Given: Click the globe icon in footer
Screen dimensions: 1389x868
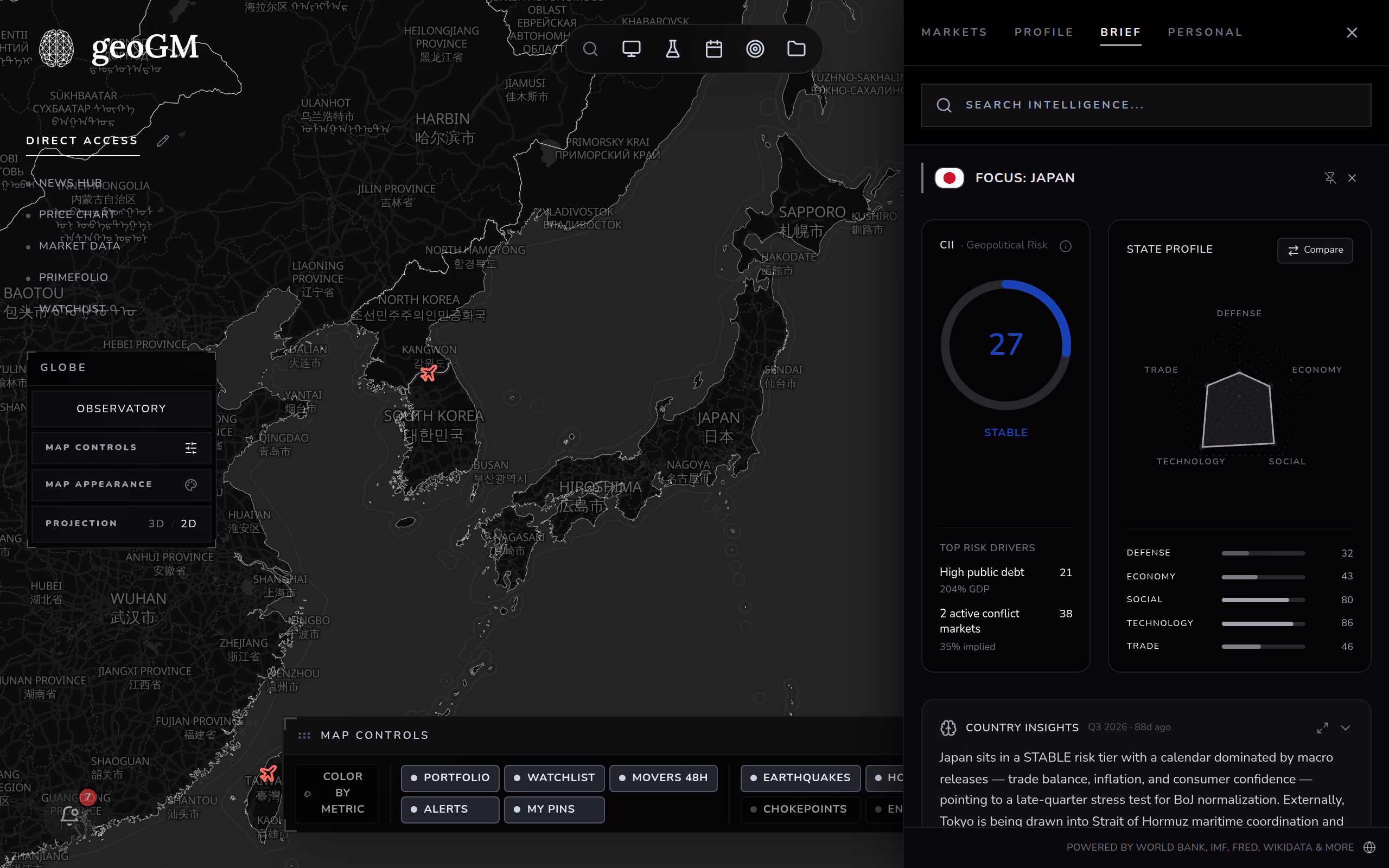Looking at the screenshot, I should coord(1369,847).
